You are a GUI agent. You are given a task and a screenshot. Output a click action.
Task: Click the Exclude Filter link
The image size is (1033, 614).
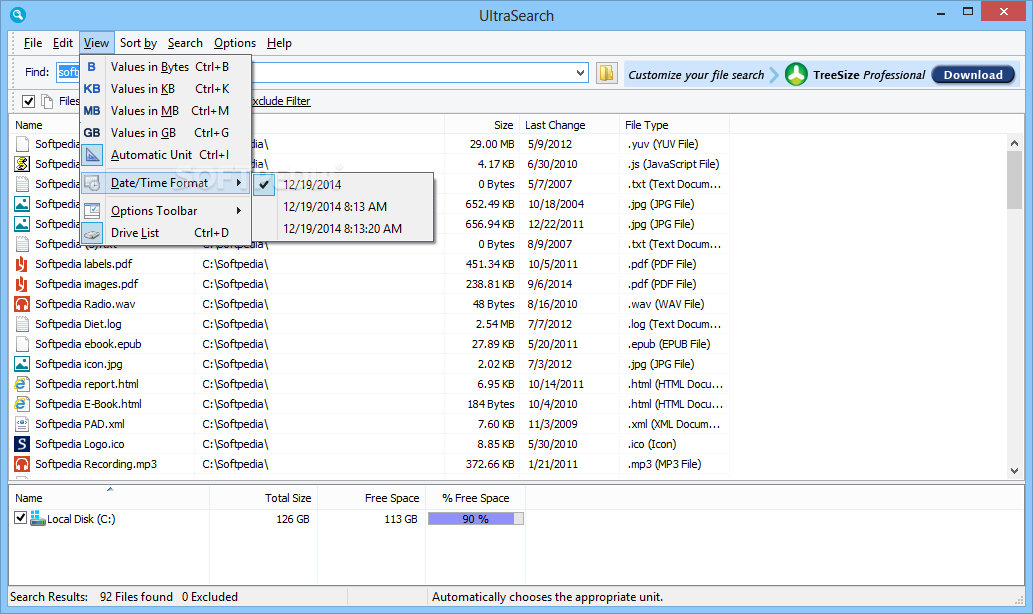(x=281, y=101)
